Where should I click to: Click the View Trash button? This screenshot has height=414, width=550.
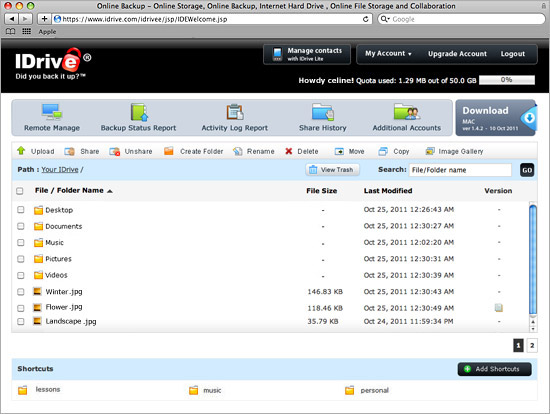(332, 170)
